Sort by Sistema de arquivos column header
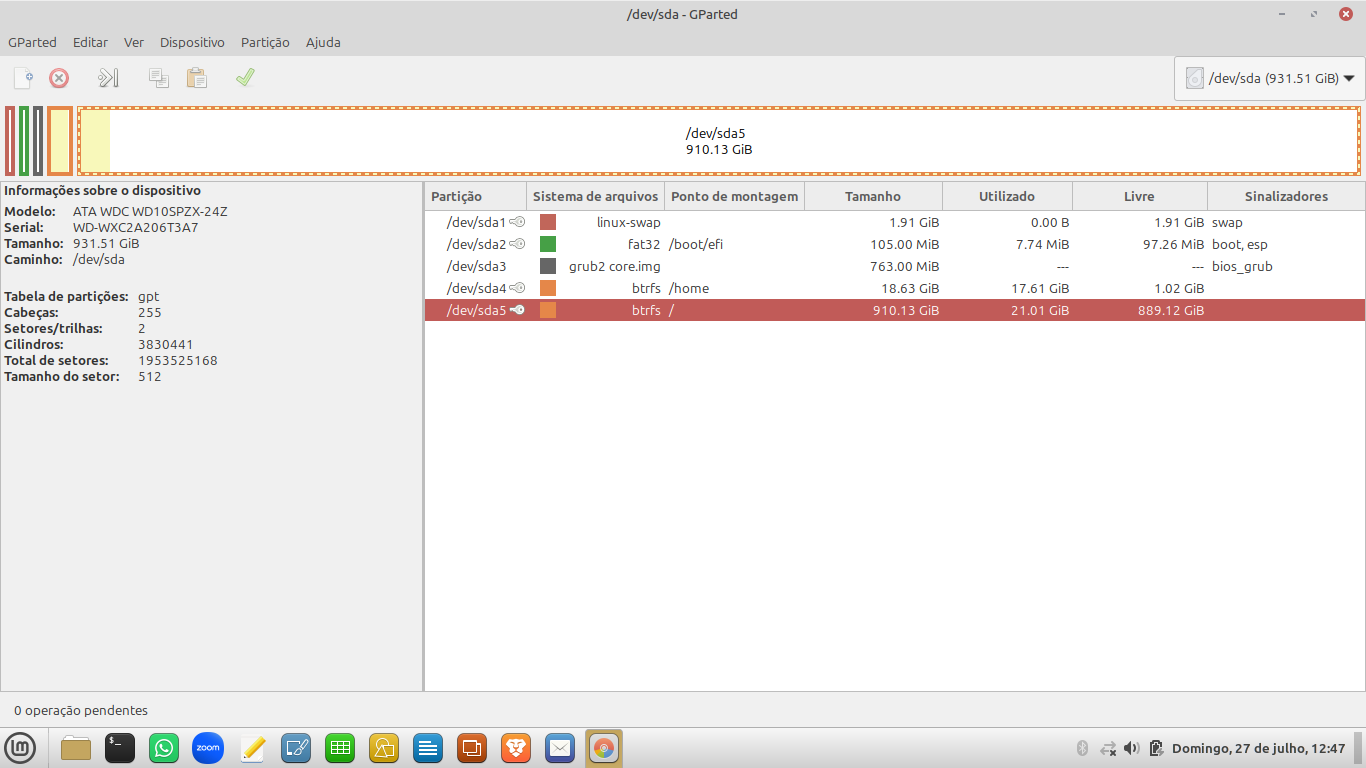The image size is (1366, 768). pos(596,196)
